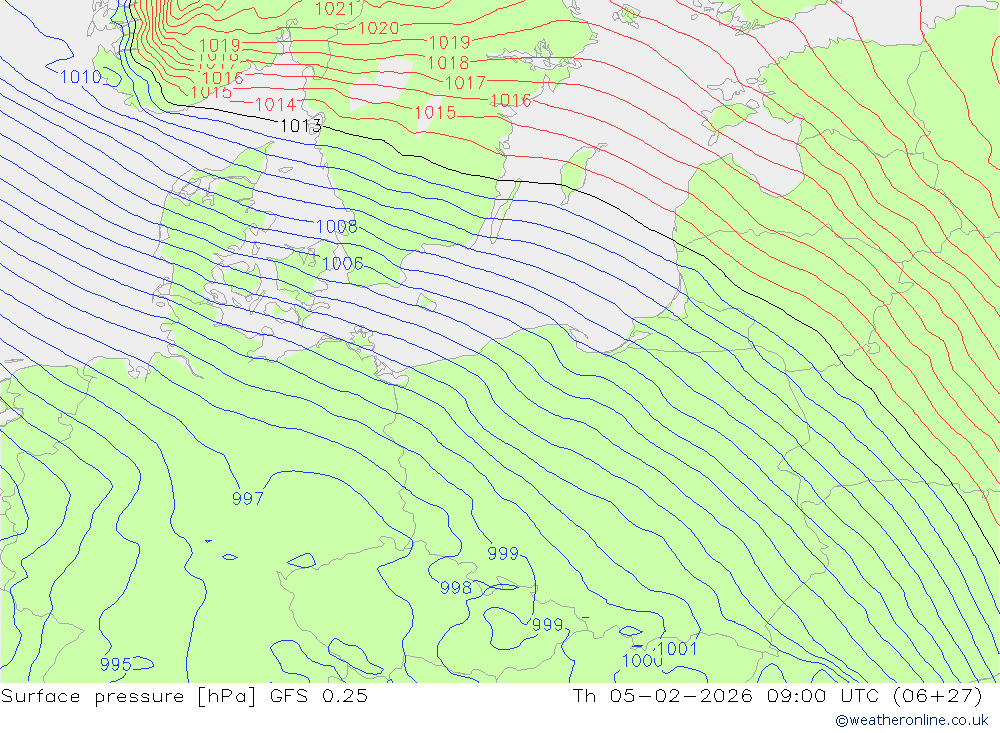Select the blue 1008 isobar label
Screen dimensions: 1000x733
(x=336, y=226)
